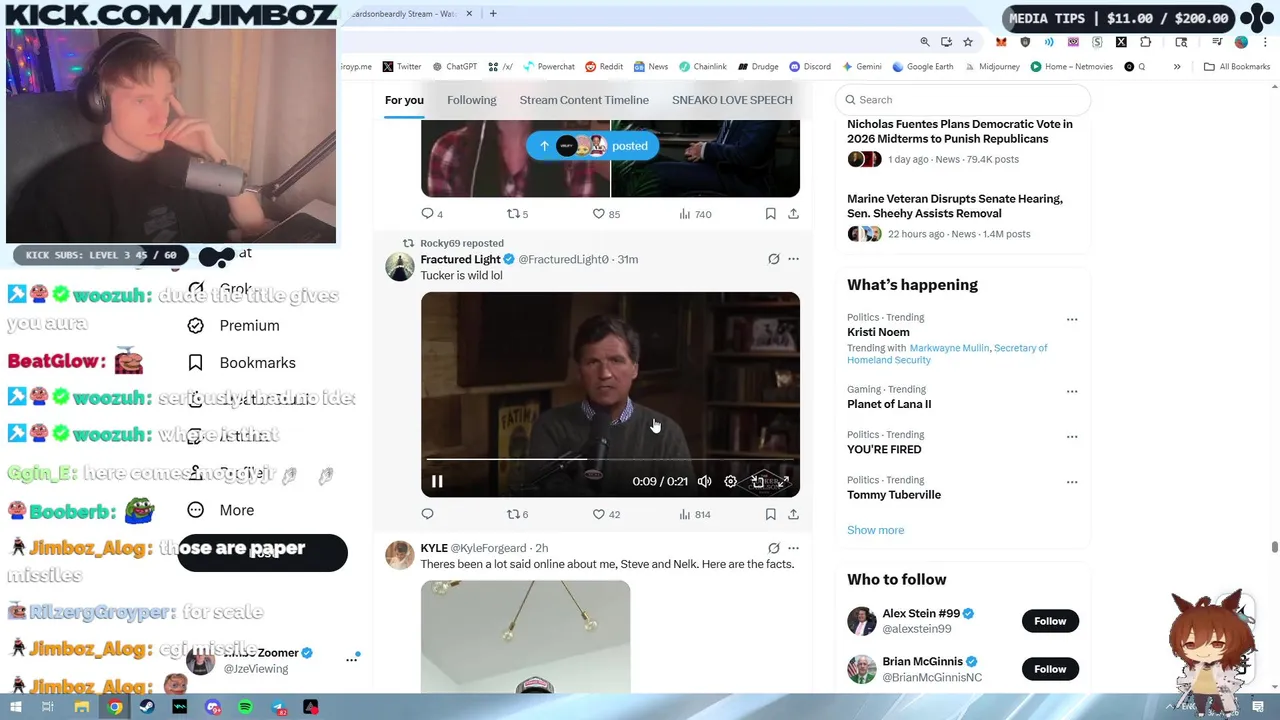Repost the post with 5 reposts
The height and width of the screenshot is (720, 1280).
517,214
